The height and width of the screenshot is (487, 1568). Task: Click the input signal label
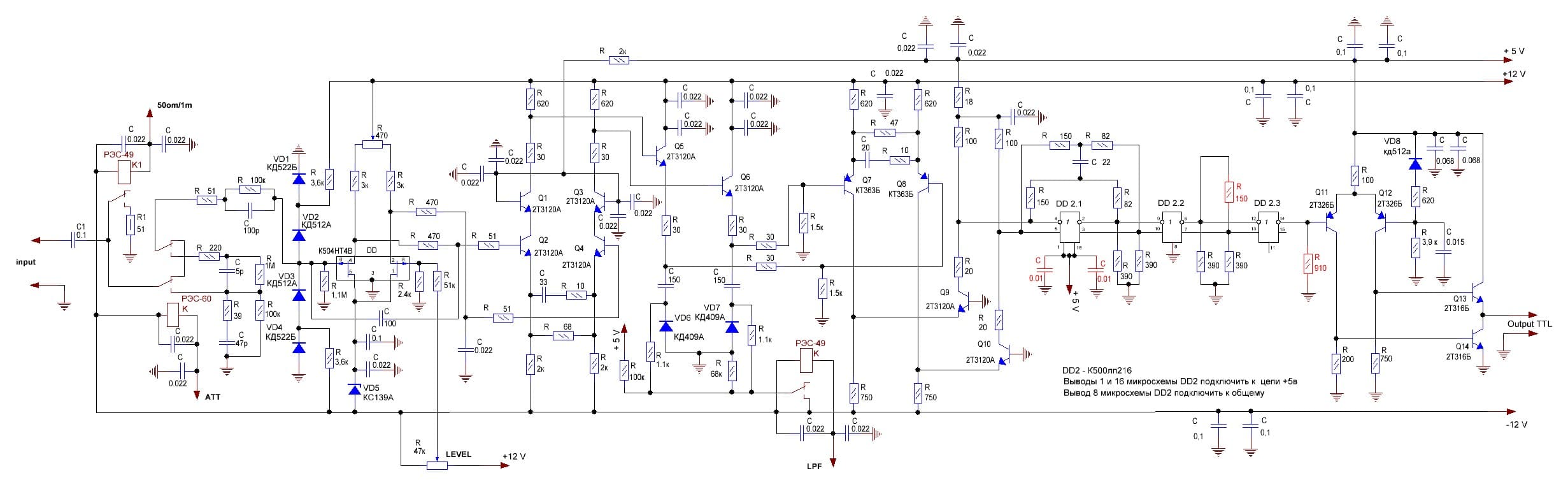point(26,262)
